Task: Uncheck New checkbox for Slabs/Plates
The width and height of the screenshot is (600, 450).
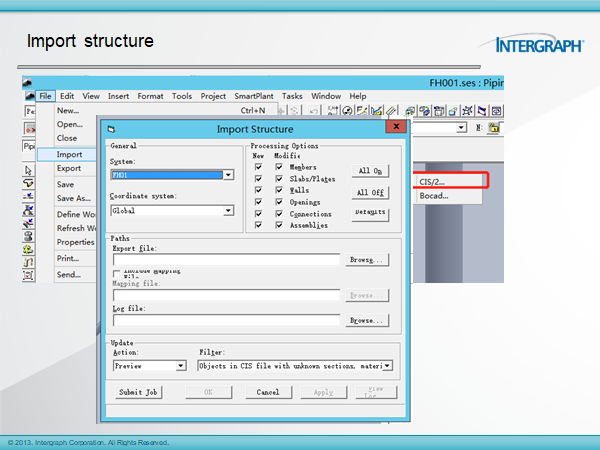Action: pyautogui.click(x=259, y=179)
